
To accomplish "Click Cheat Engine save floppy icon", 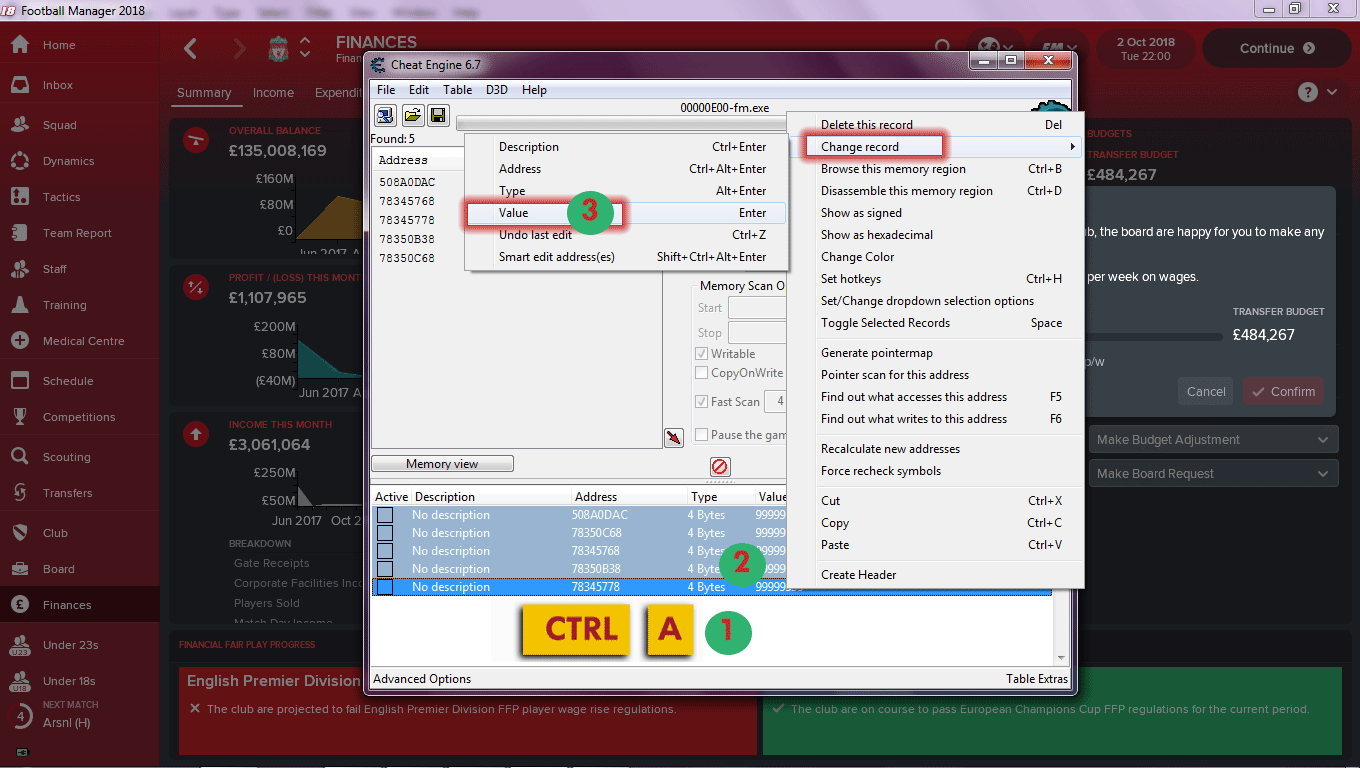I will pyautogui.click(x=438, y=115).
